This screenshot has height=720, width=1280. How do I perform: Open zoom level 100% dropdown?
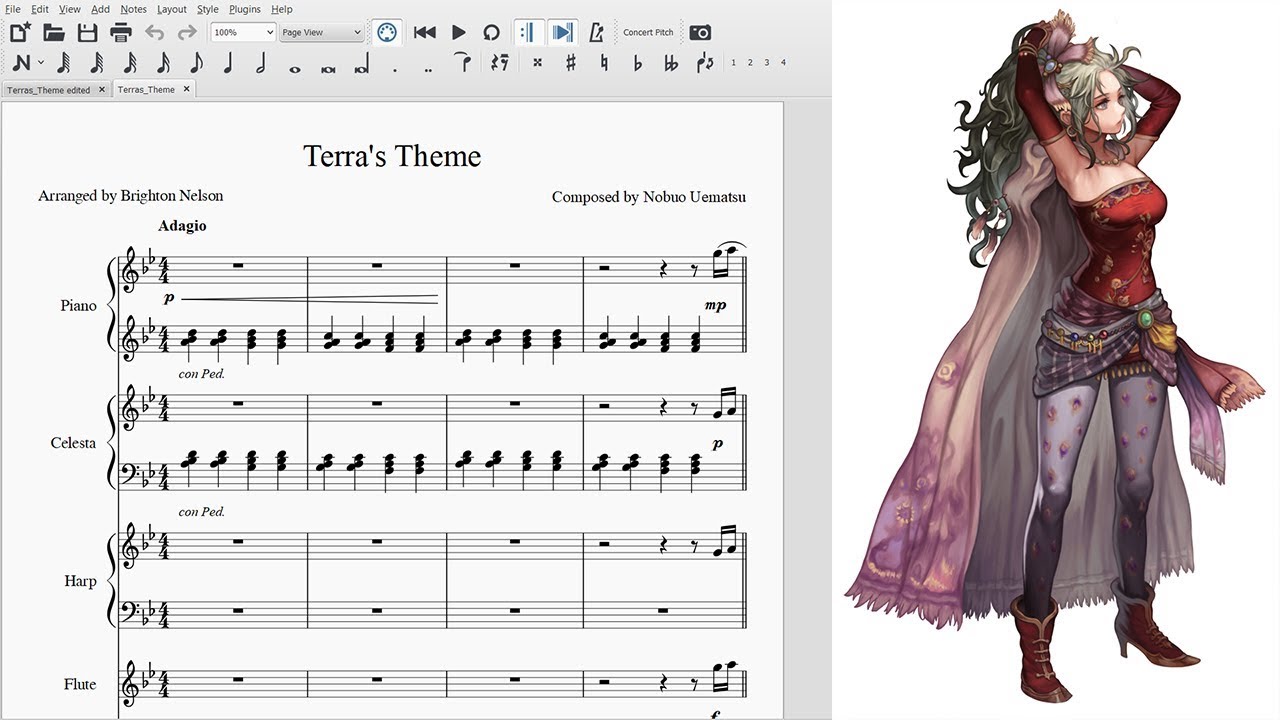243,32
